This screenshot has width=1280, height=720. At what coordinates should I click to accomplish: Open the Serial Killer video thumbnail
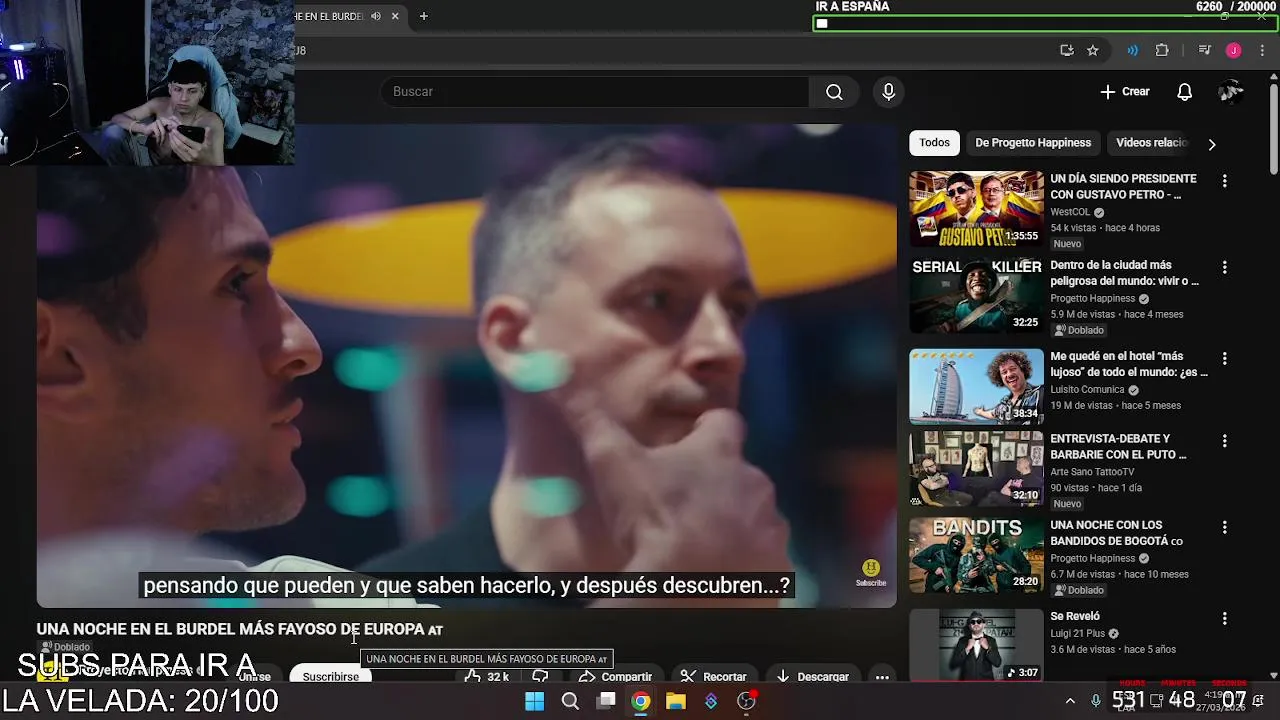[976, 295]
